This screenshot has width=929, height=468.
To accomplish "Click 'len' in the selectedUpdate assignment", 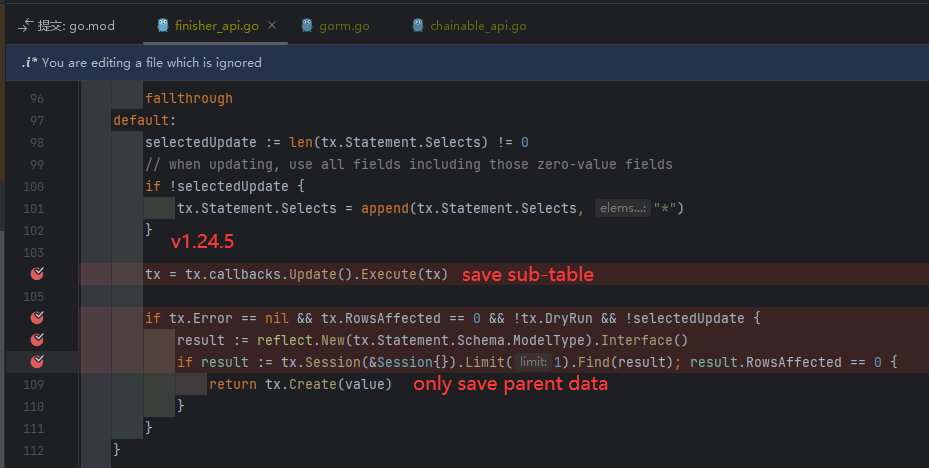I will pos(301,142).
